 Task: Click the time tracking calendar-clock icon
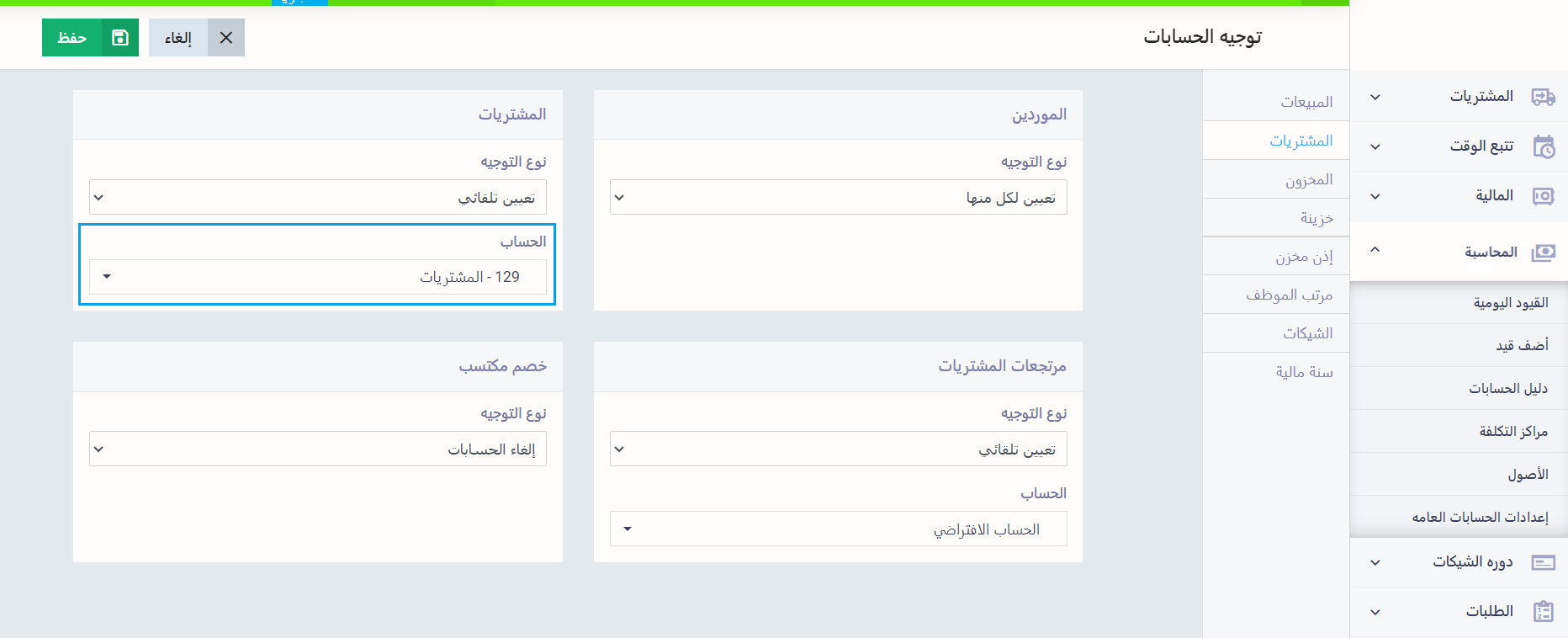(1543, 146)
